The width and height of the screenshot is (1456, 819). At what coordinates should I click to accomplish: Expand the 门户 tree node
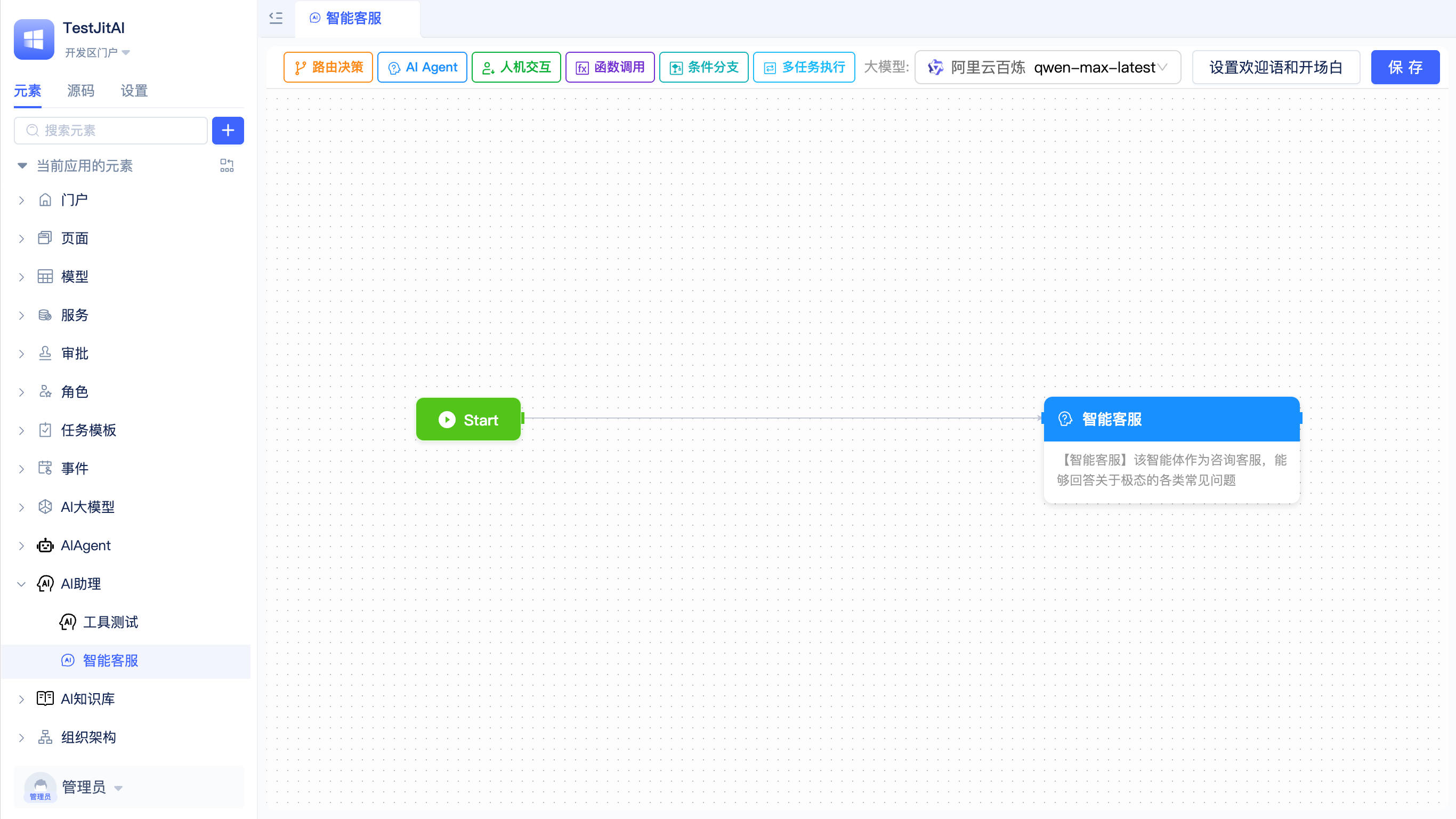21,200
